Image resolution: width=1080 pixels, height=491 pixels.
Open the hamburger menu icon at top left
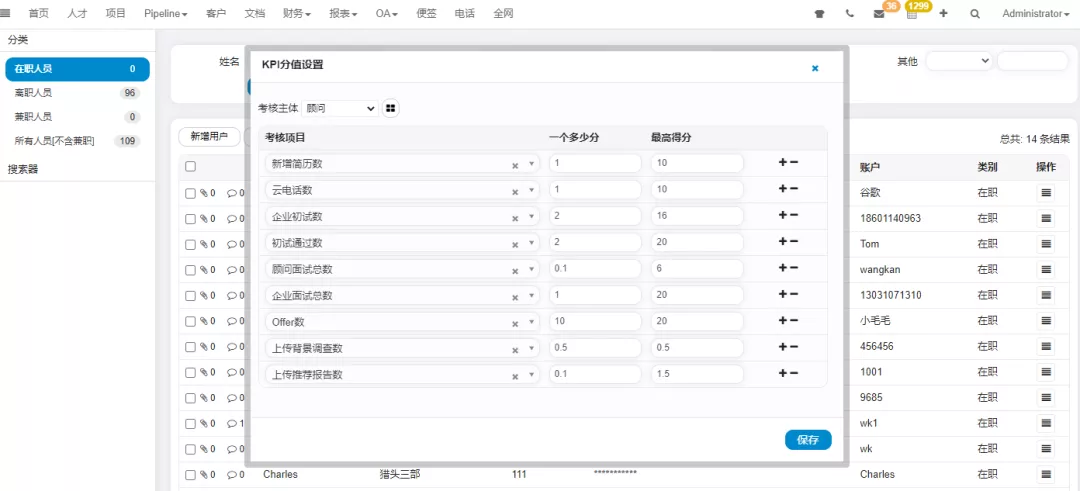pos(5,13)
